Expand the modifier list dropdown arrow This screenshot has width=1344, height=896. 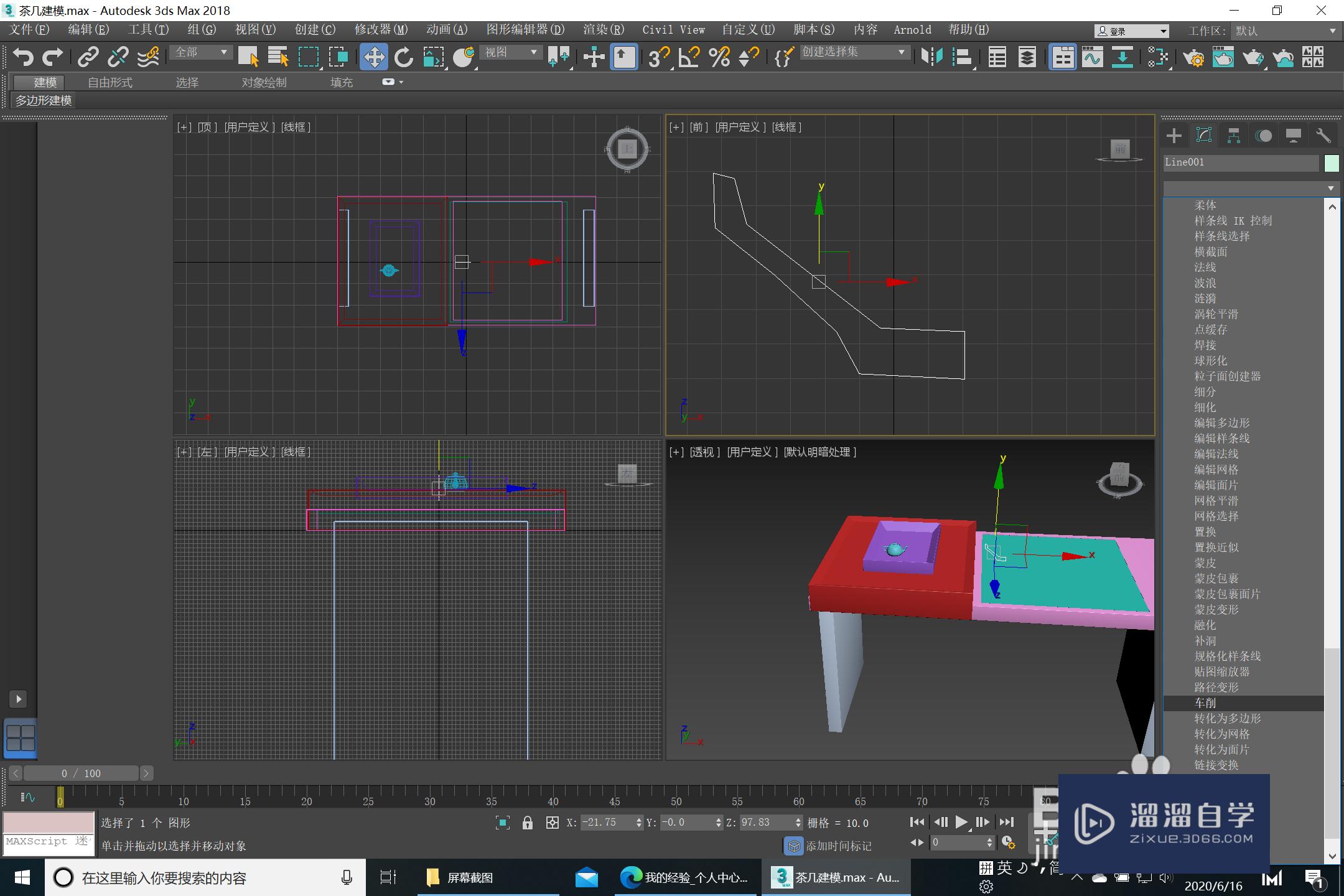pos(1330,188)
